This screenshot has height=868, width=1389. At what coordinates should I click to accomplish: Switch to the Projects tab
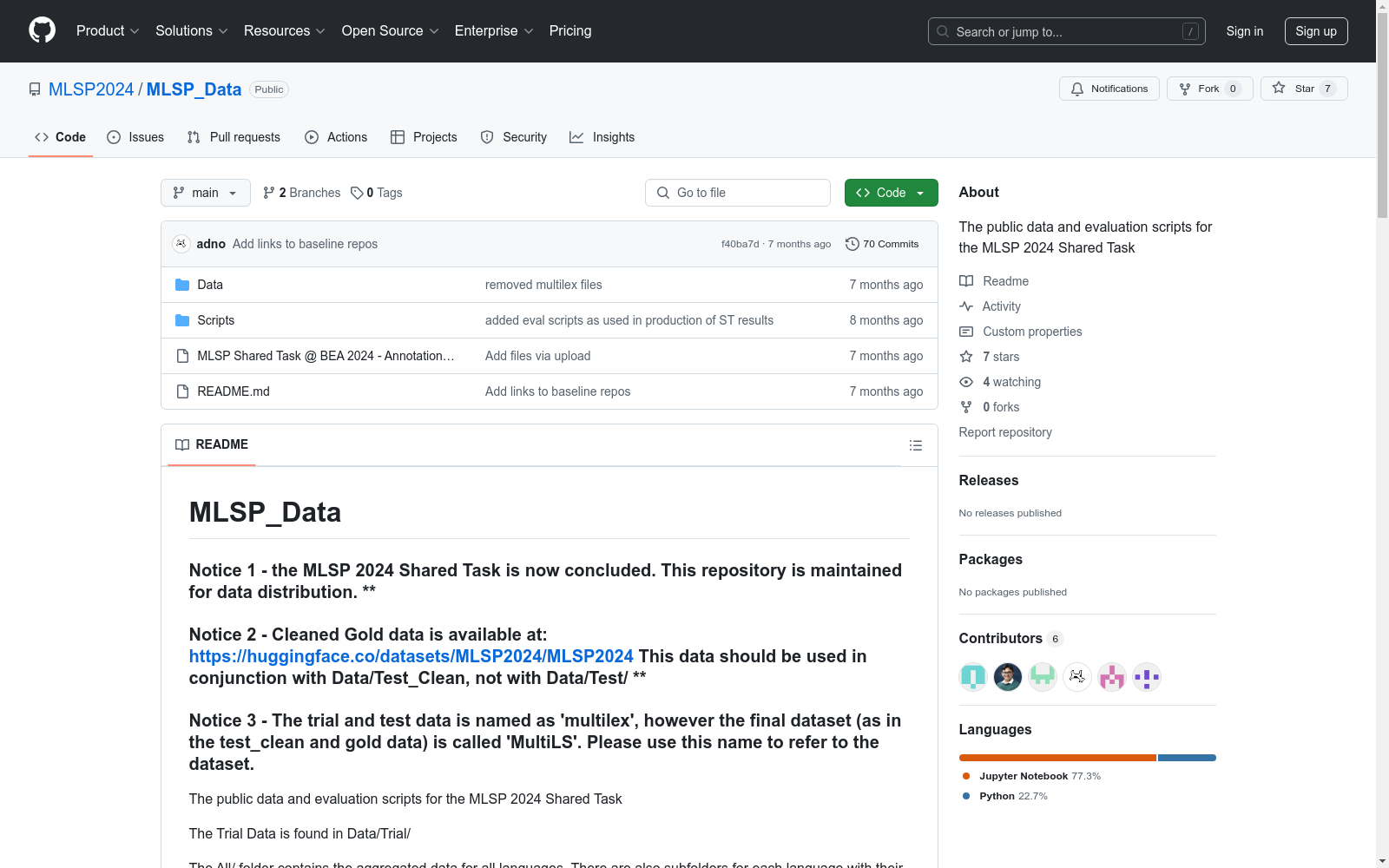(x=424, y=137)
